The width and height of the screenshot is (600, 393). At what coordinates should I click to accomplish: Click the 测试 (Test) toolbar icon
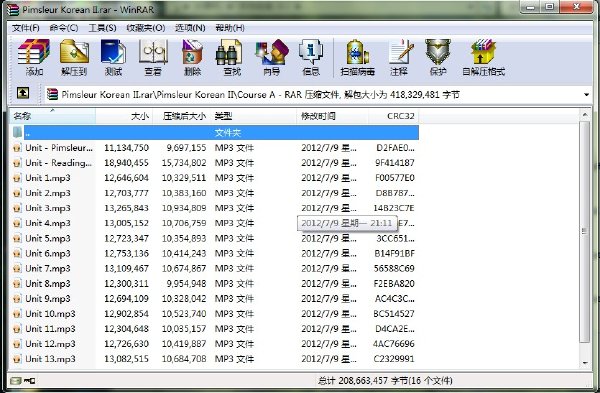(113, 57)
